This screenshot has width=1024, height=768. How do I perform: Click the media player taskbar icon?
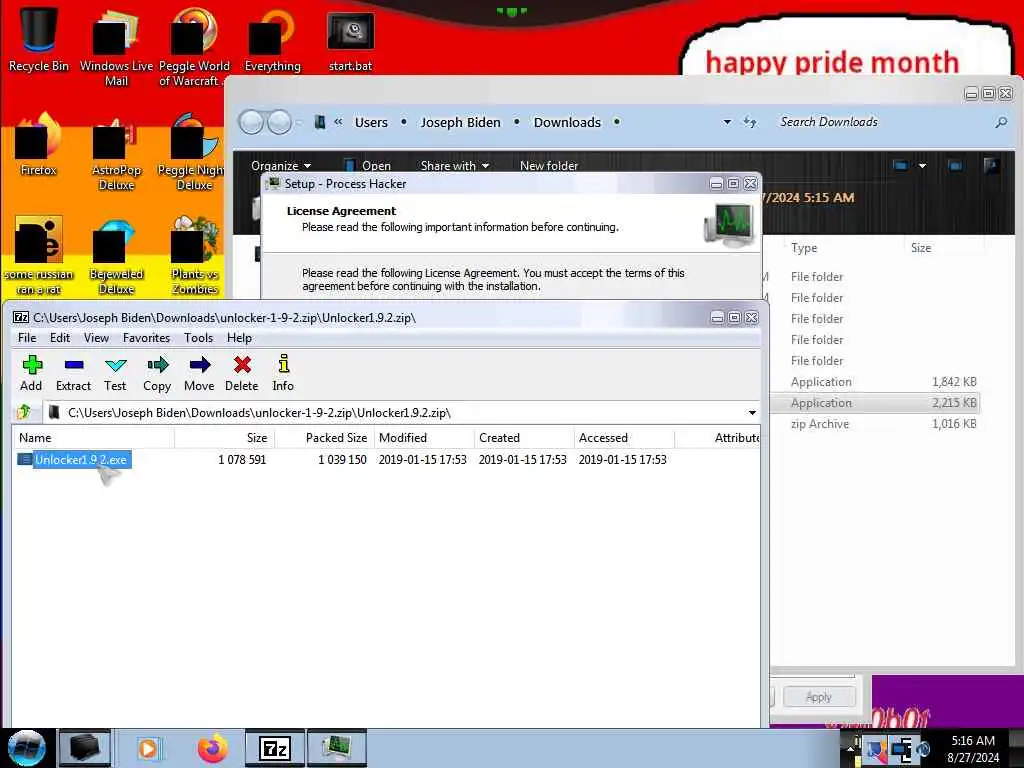pos(148,748)
